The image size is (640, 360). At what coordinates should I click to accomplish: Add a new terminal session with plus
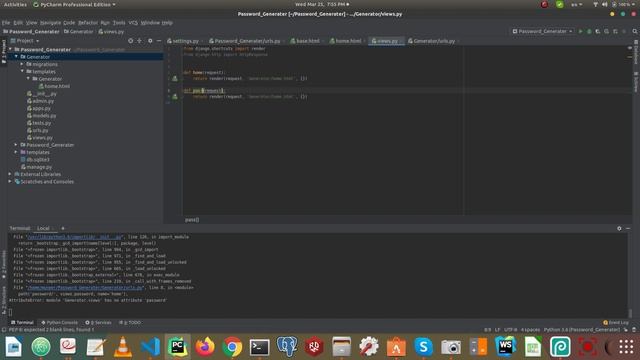(x=62, y=229)
